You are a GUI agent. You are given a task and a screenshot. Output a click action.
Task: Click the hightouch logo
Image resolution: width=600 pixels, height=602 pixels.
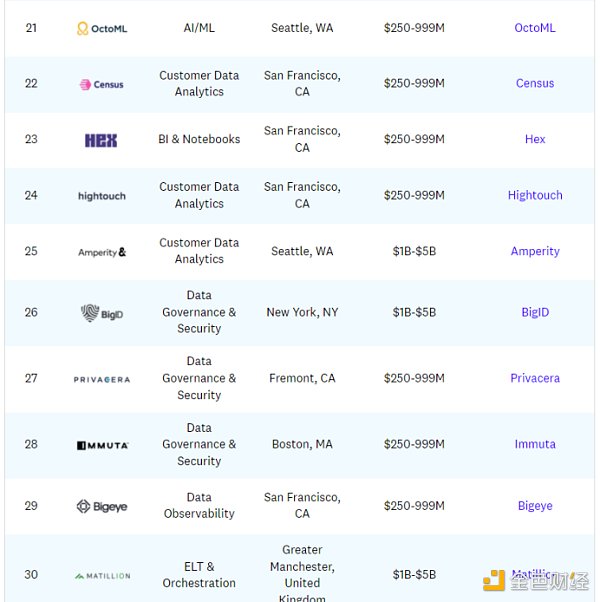point(102,196)
